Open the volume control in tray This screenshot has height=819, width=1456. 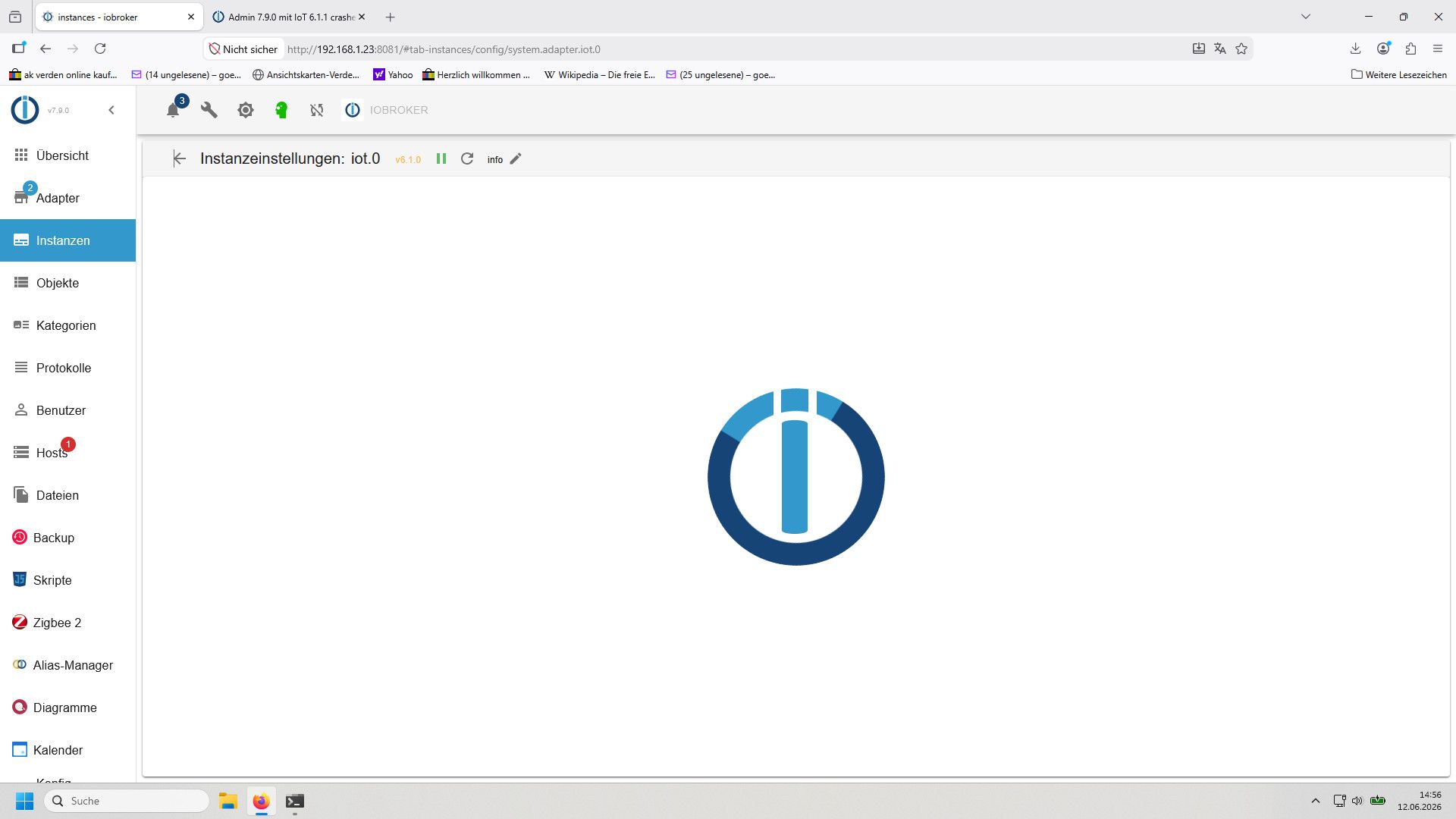(x=1357, y=801)
